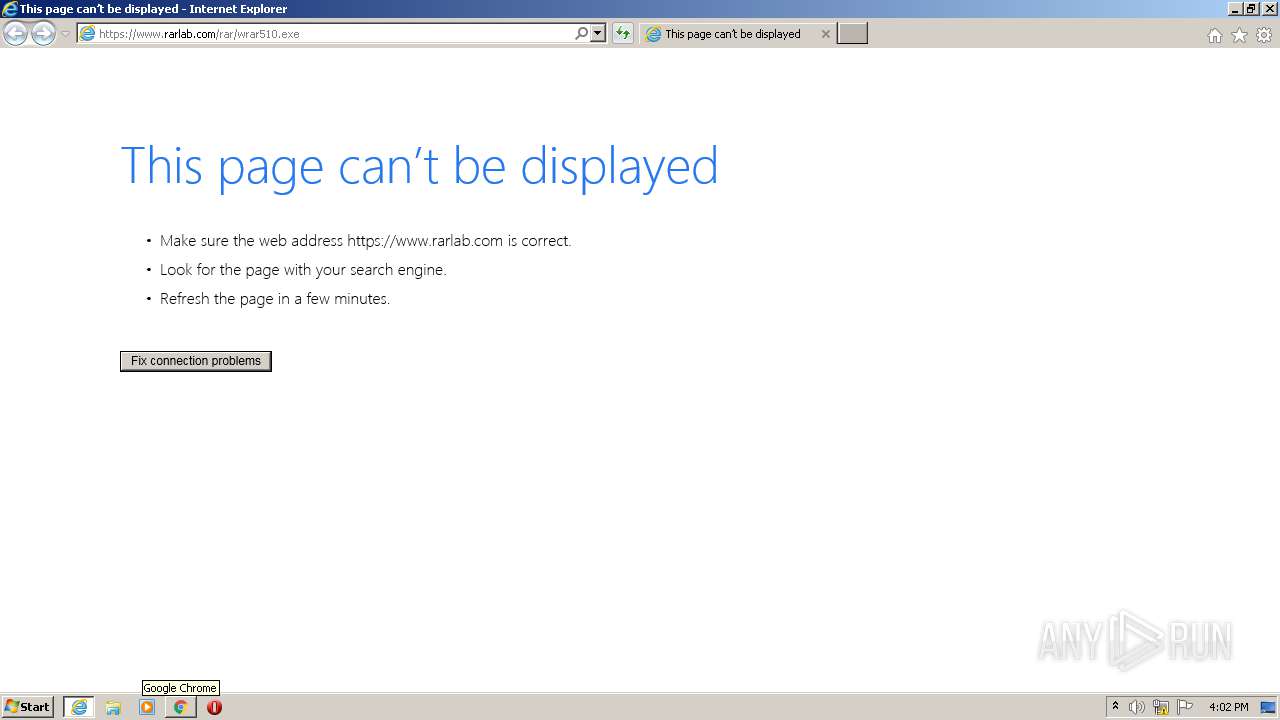Open Favorites via the star icon
This screenshot has width=1280, height=720.
click(1239, 35)
